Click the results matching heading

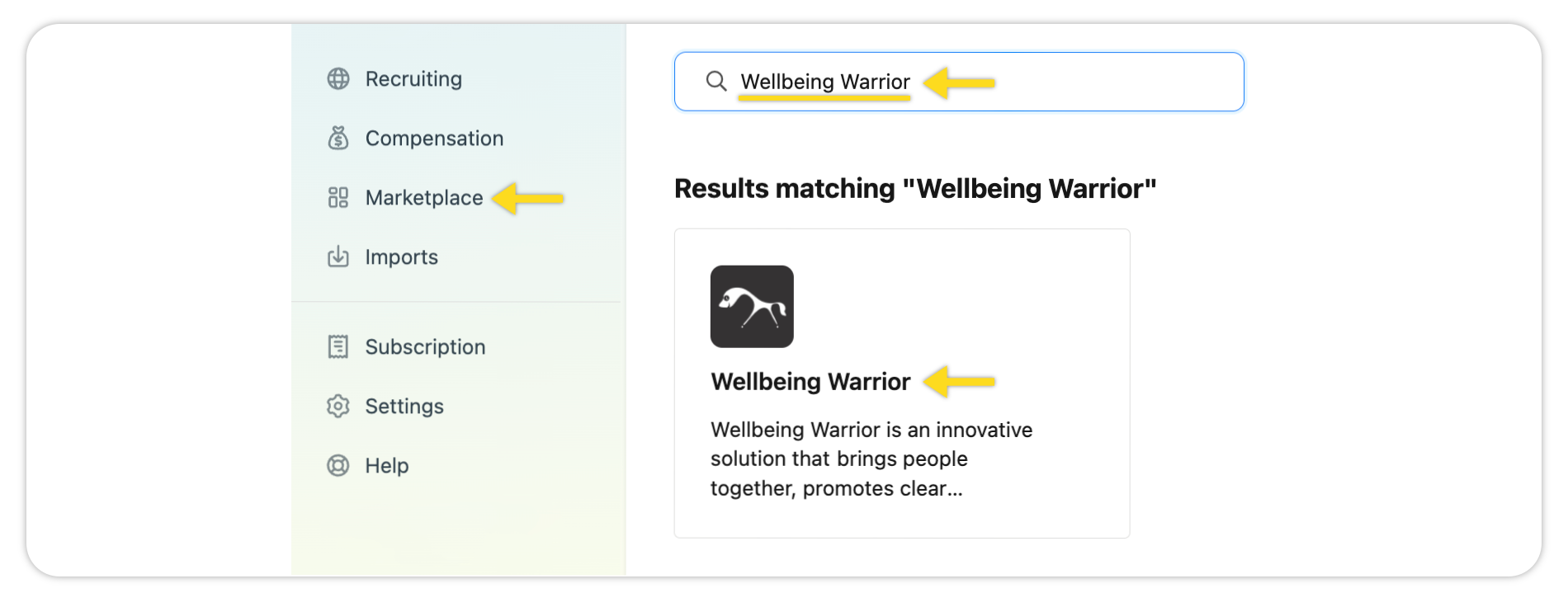coord(914,189)
